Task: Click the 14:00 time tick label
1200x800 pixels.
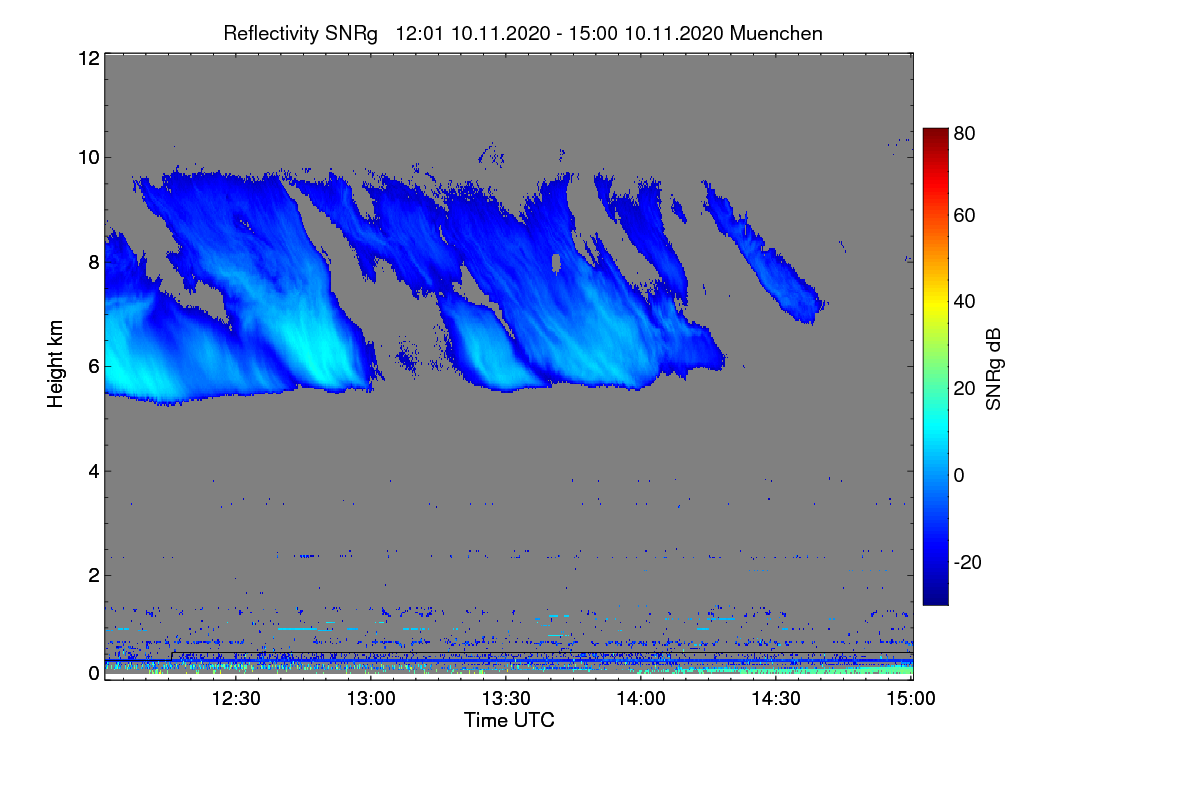Action: pos(641,699)
